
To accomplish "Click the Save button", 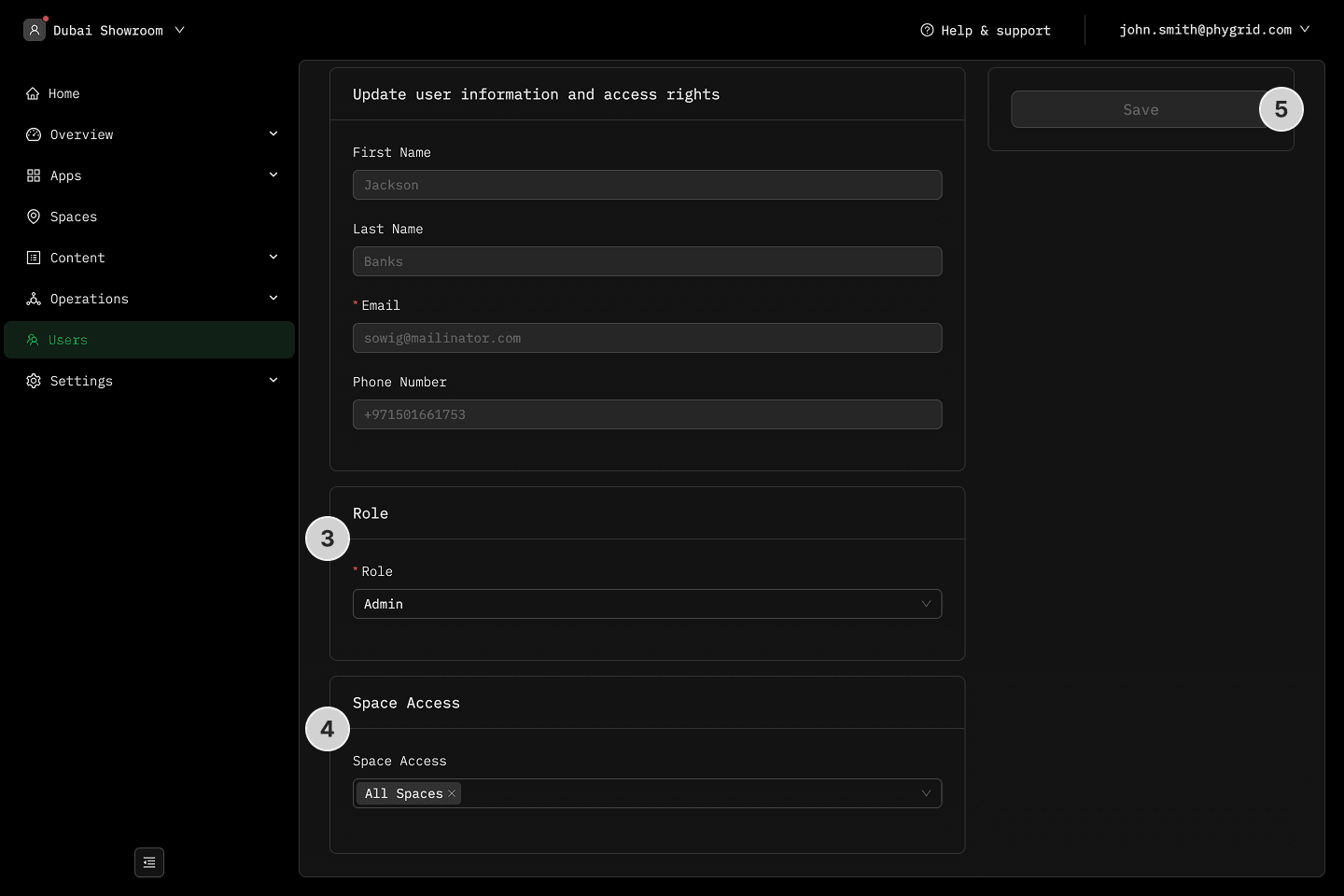I will tap(1140, 109).
